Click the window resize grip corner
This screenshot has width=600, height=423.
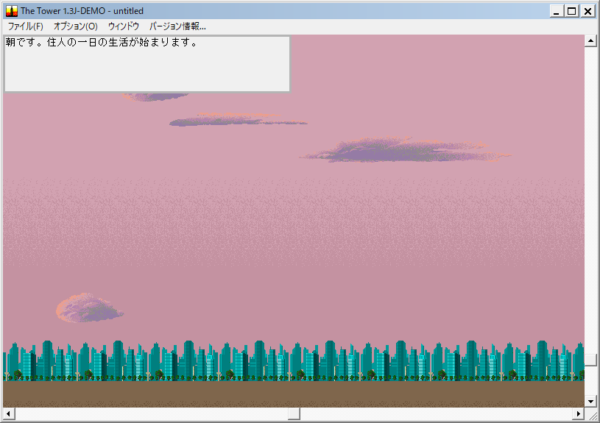tap(591, 414)
